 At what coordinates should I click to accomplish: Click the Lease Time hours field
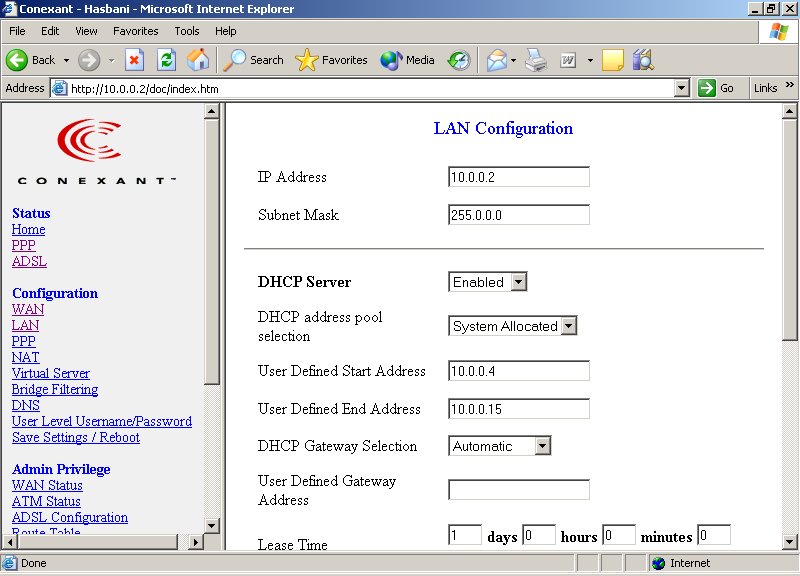tap(539, 535)
